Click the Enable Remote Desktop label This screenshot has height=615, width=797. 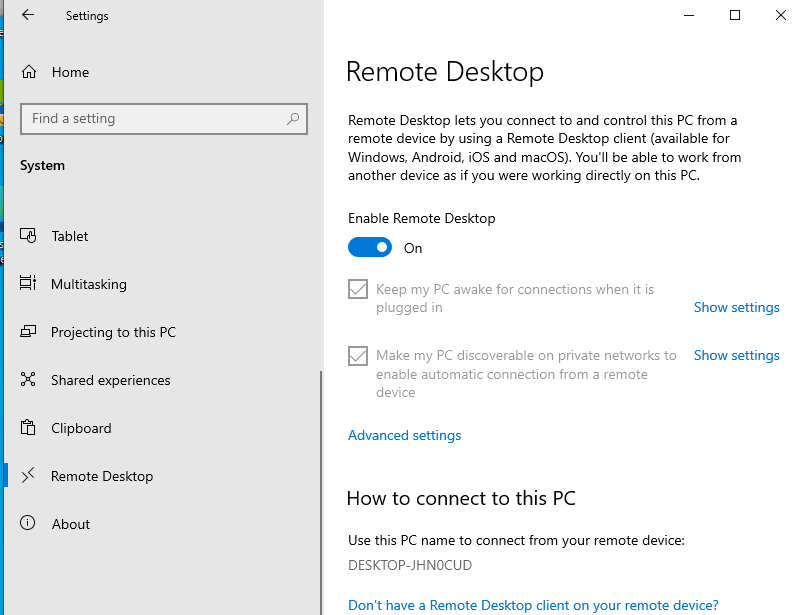coord(421,219)
